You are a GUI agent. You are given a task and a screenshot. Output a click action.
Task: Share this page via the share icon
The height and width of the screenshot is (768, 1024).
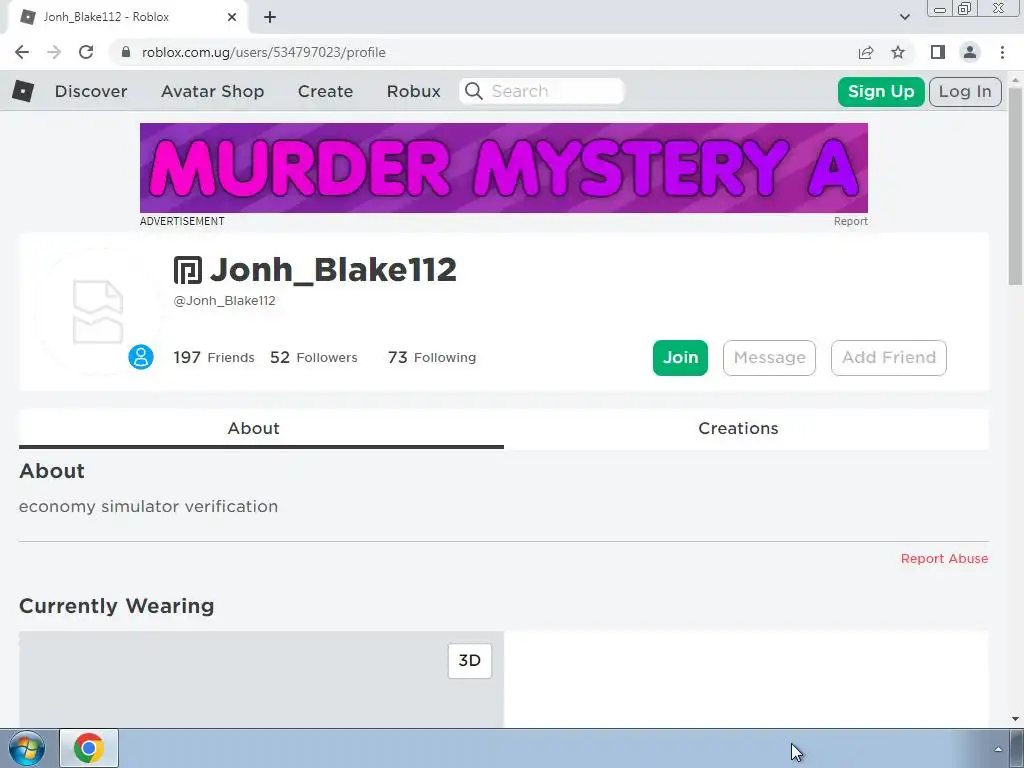[866, 52]
